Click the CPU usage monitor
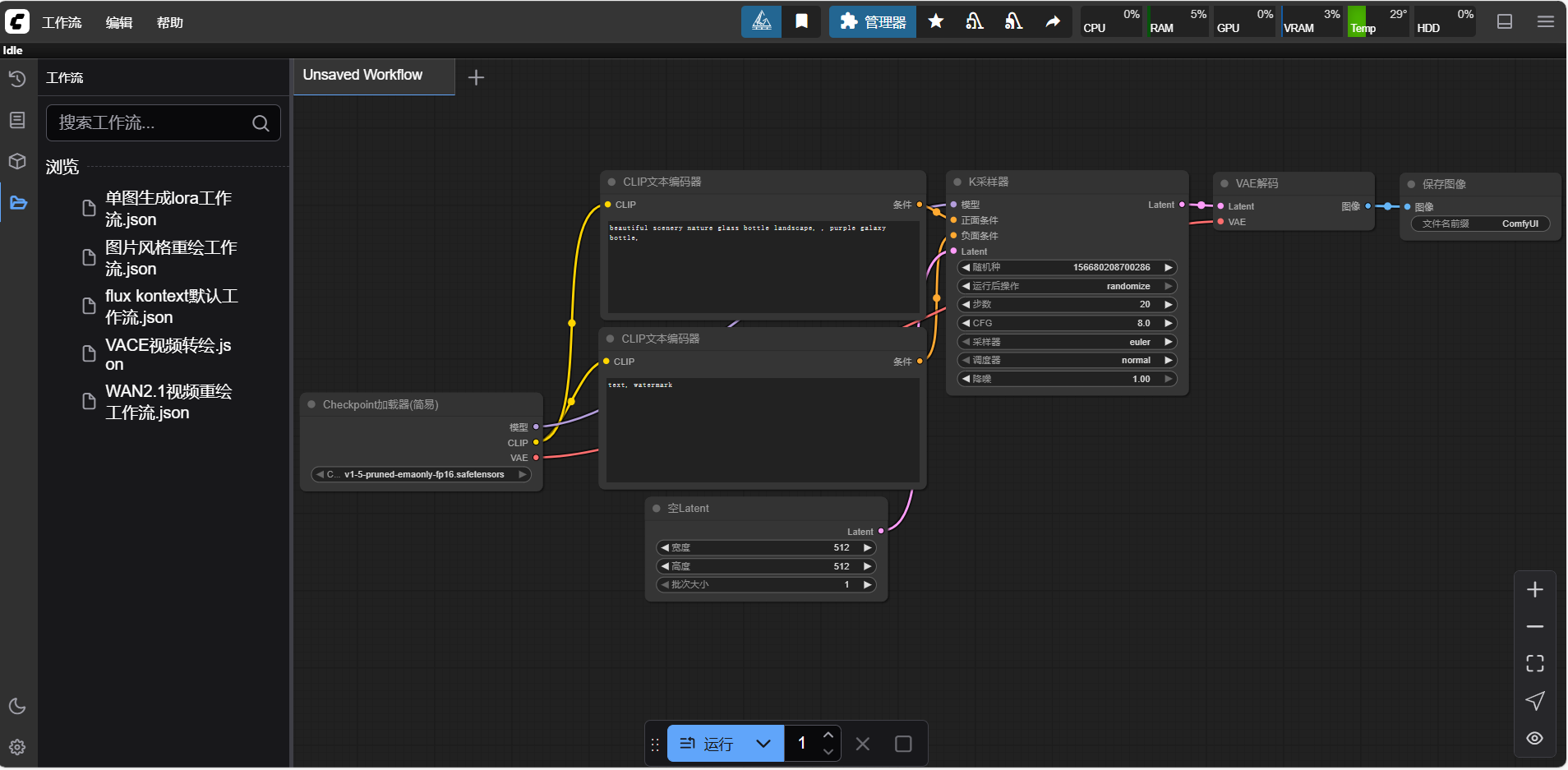This screenshot has height=770, width=1568. tap(1111, 21)
